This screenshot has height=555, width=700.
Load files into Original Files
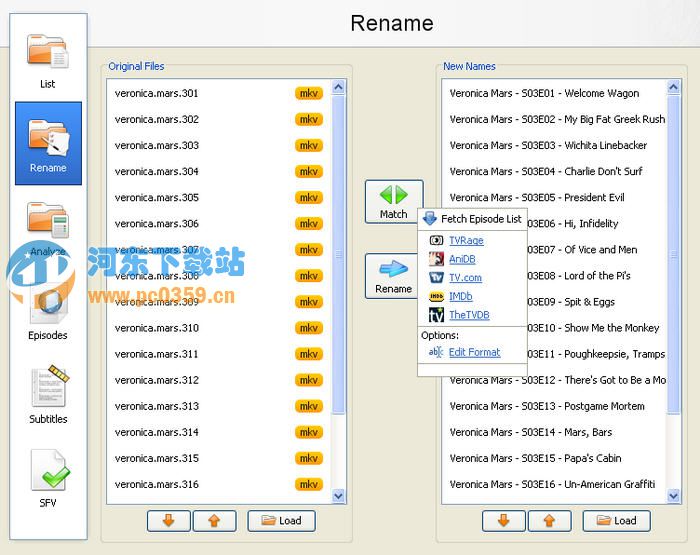282,521
